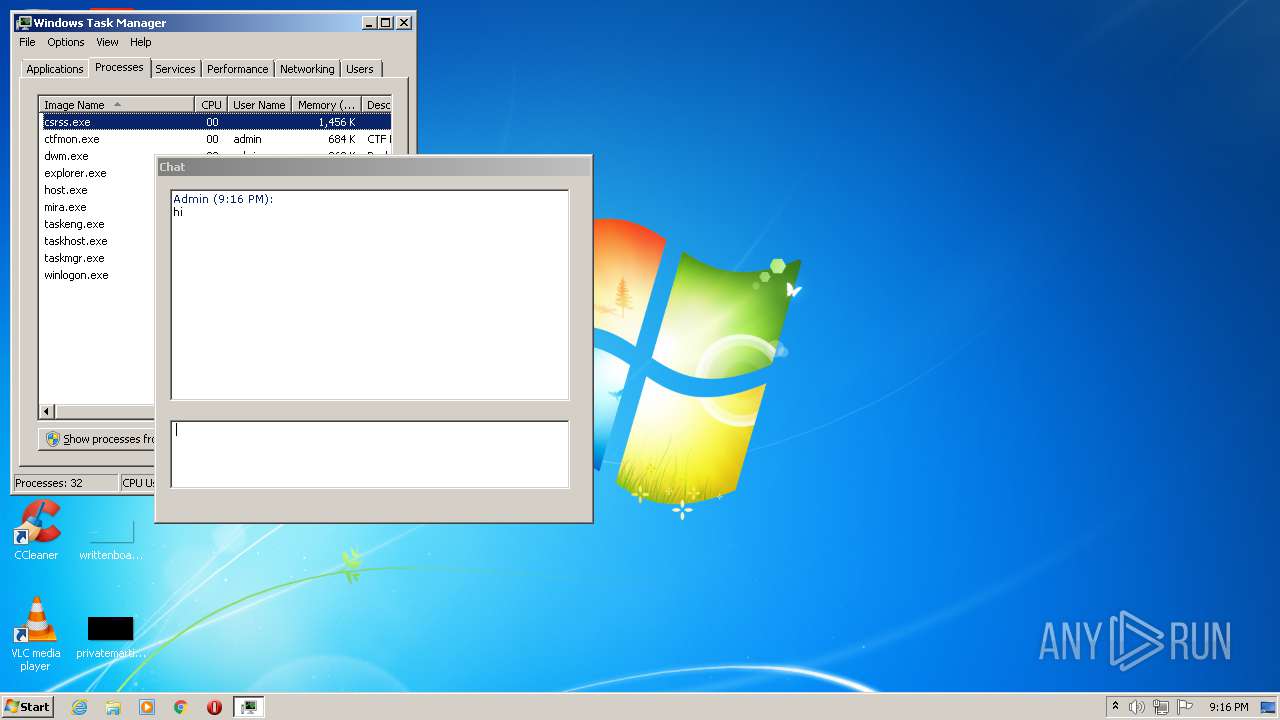Switch to Task Manager taskbar button
The image size is (1280, 720).
coord(248,707)
